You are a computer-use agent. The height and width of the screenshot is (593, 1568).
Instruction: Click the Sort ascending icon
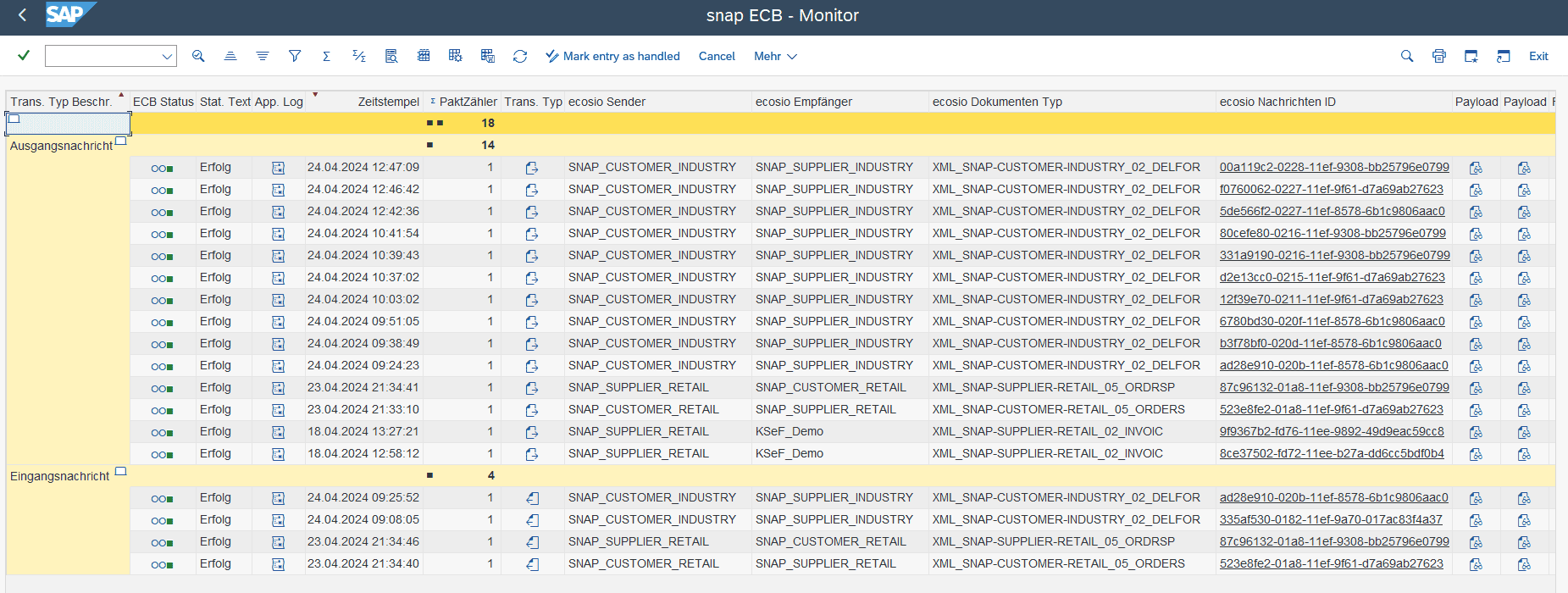(x=230, y=56)
